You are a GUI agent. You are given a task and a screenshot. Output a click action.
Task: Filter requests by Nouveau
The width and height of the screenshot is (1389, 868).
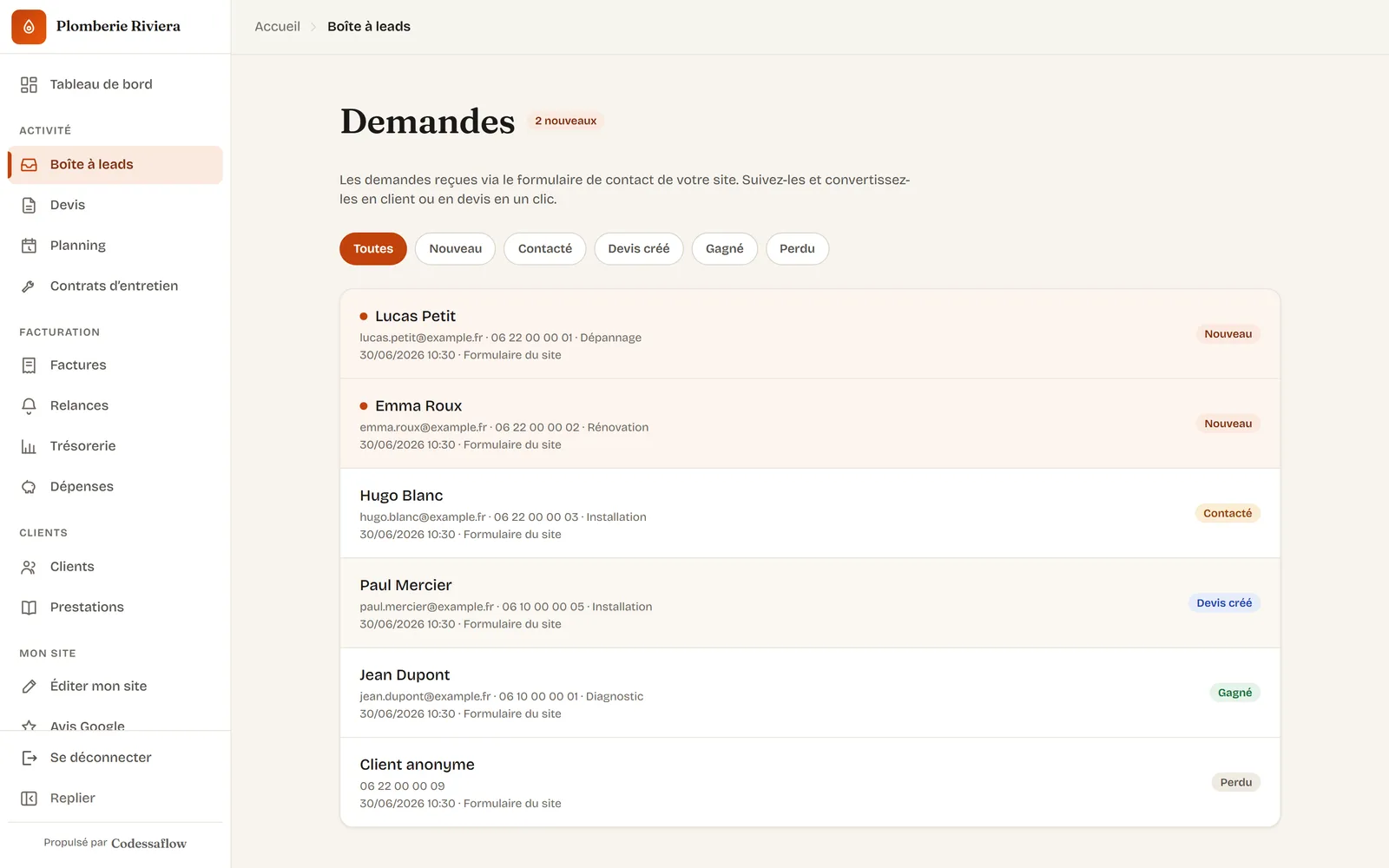click(x=455, y=249)
